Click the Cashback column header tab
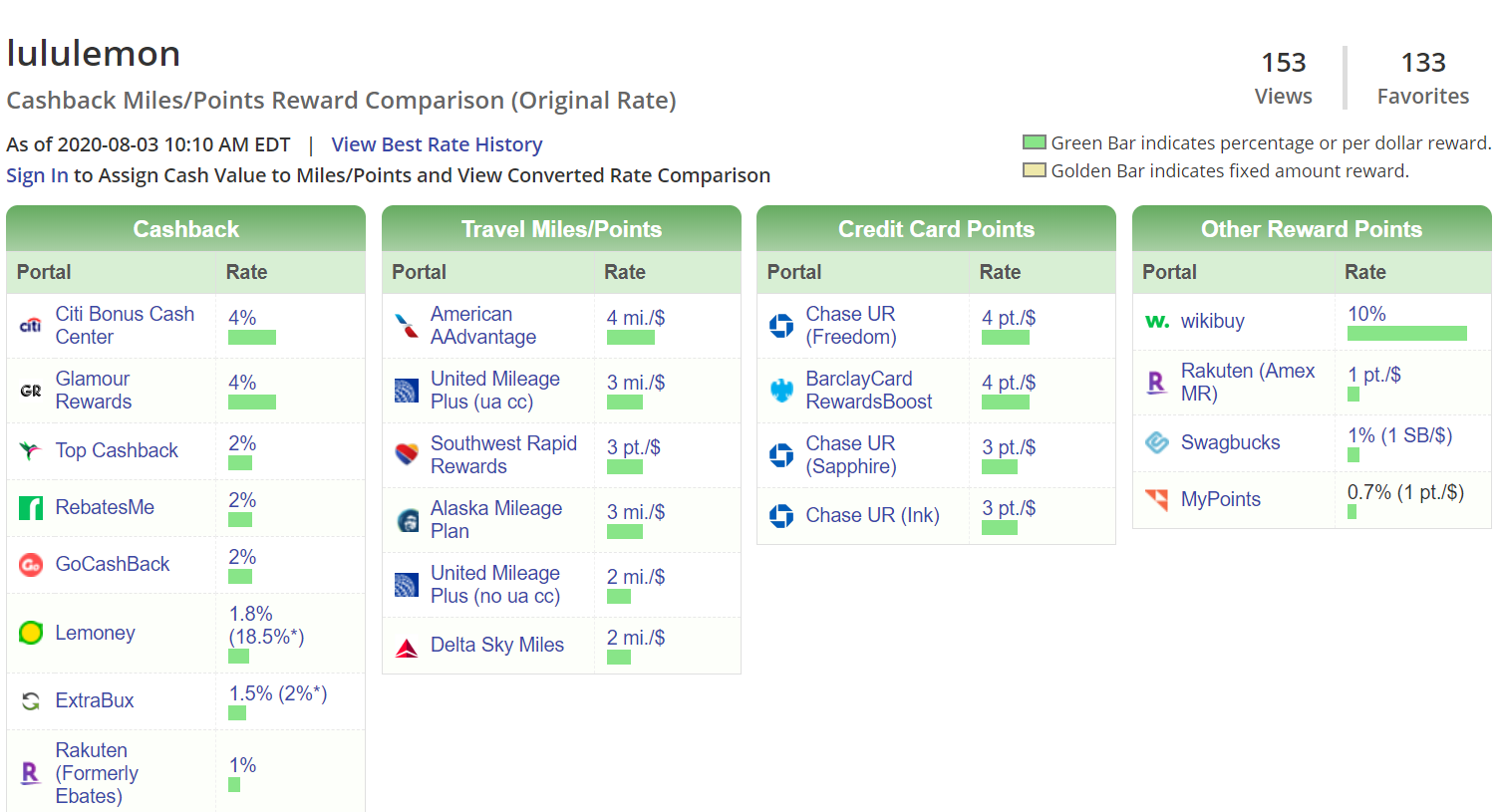Viewport: 1503px width, 812px height. click(186, 229)
